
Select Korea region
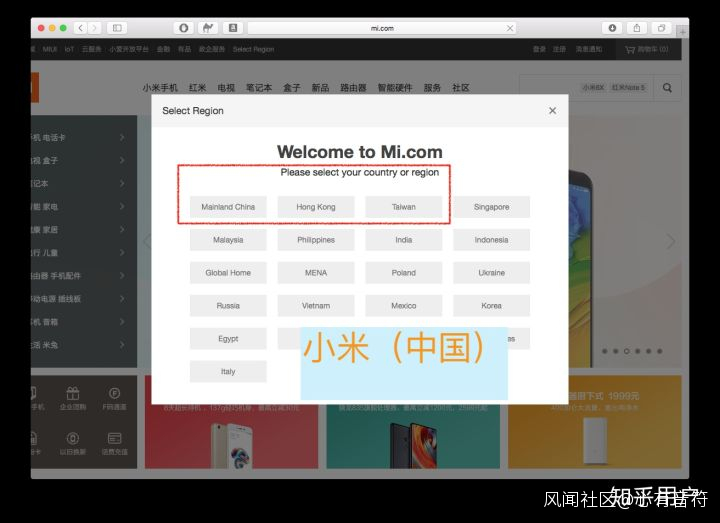(x=491, y=306)
